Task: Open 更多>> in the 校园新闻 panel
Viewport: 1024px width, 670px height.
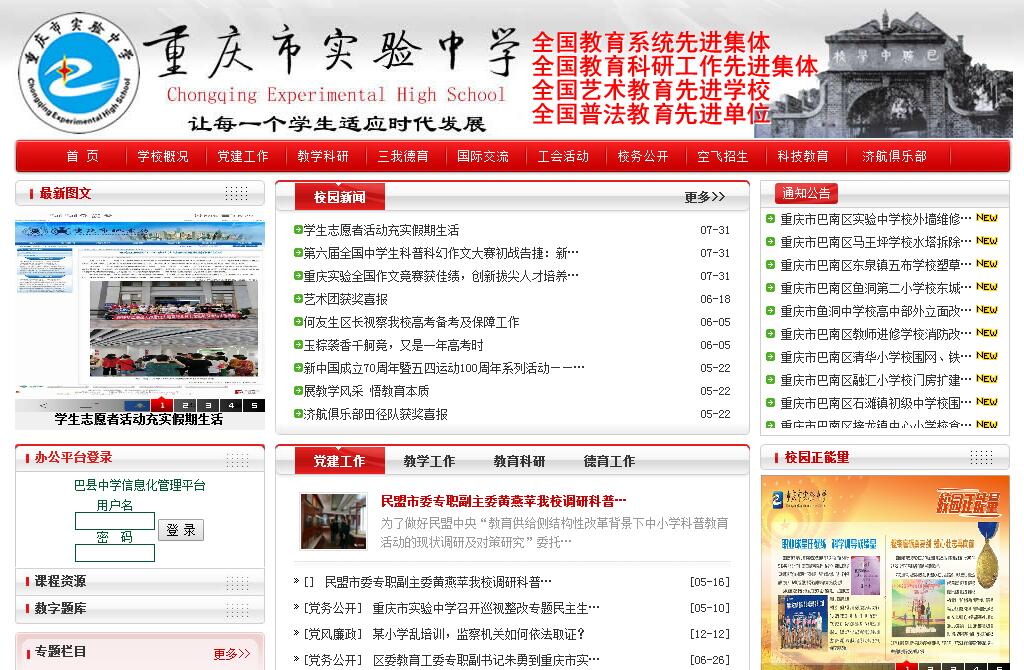Action: click(704, 197)
